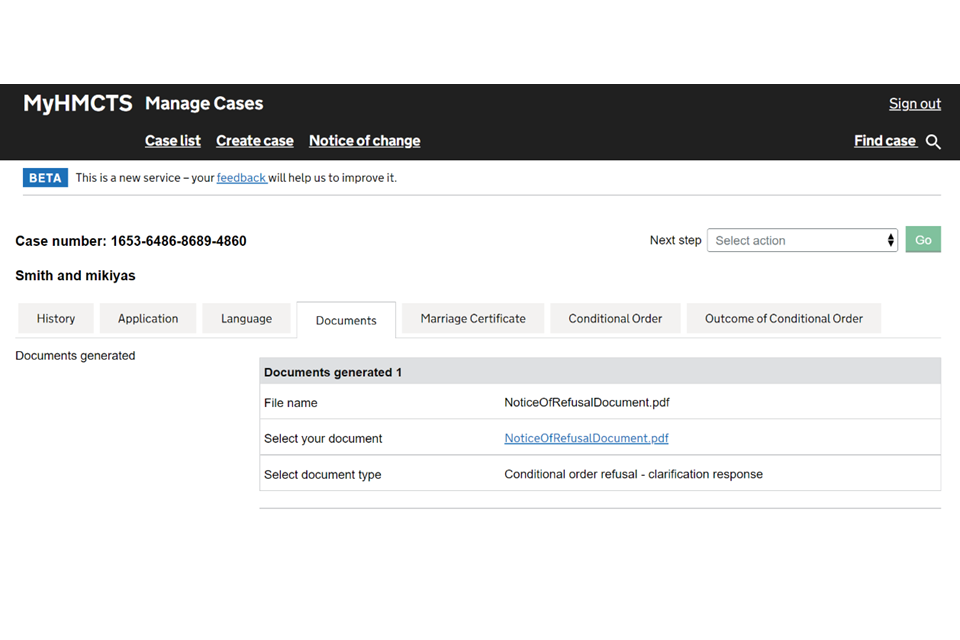Open the Select action dropdown
Screen dimensions: 960x640
800,240
